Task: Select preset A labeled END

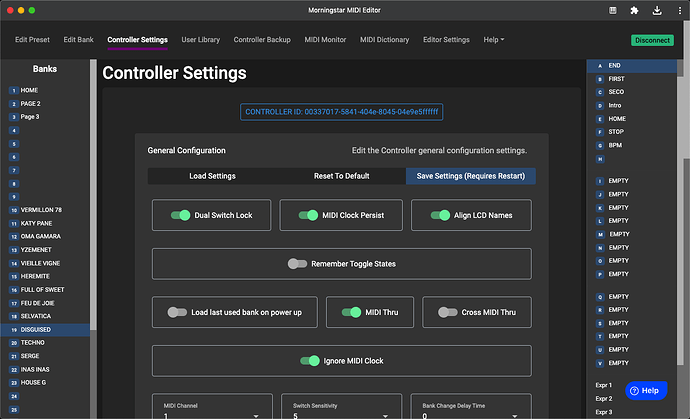Action: click(614, 65)
